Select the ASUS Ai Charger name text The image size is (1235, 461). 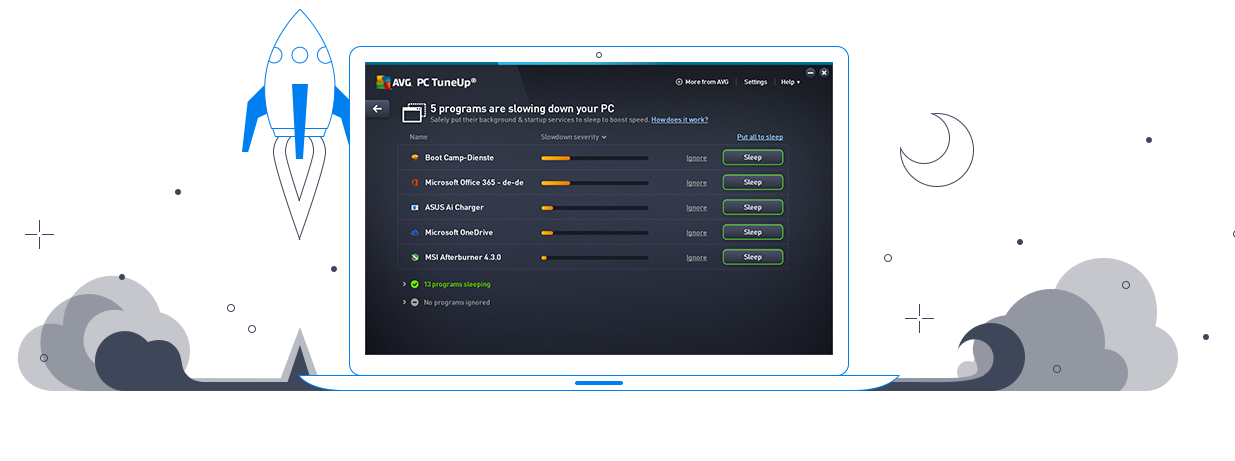pyautogui.click(x=454, y=208)
